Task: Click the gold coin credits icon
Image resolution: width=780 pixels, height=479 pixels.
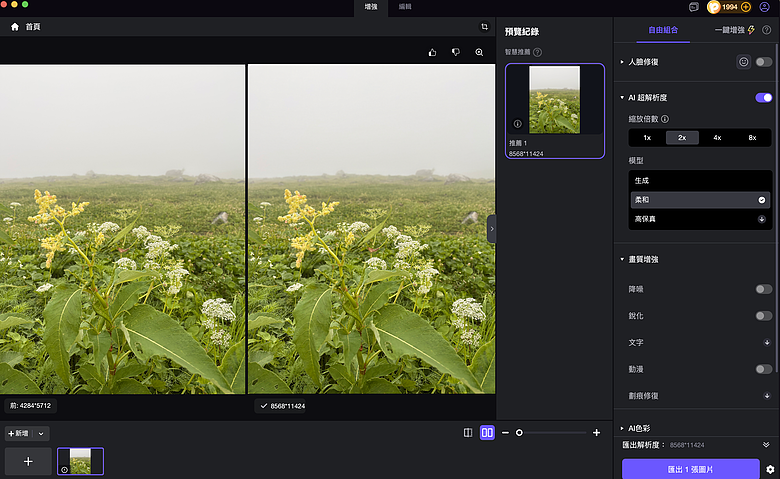Action: 714,7
